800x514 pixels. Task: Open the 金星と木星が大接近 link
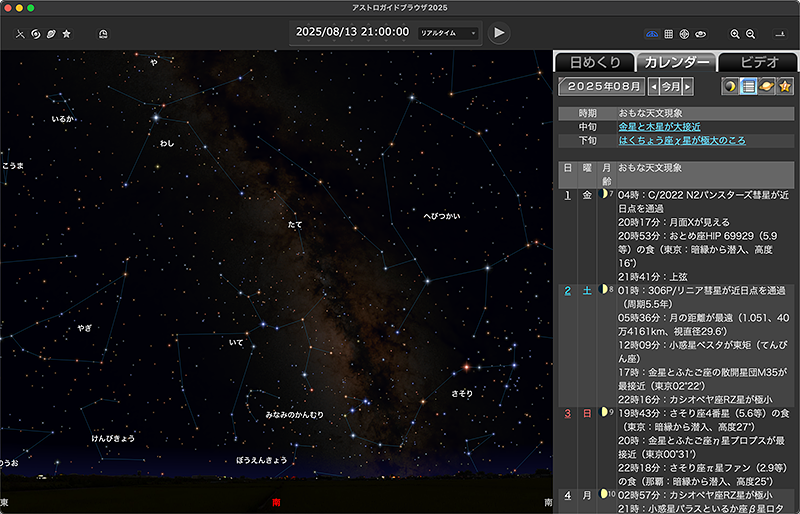(660, 127)
